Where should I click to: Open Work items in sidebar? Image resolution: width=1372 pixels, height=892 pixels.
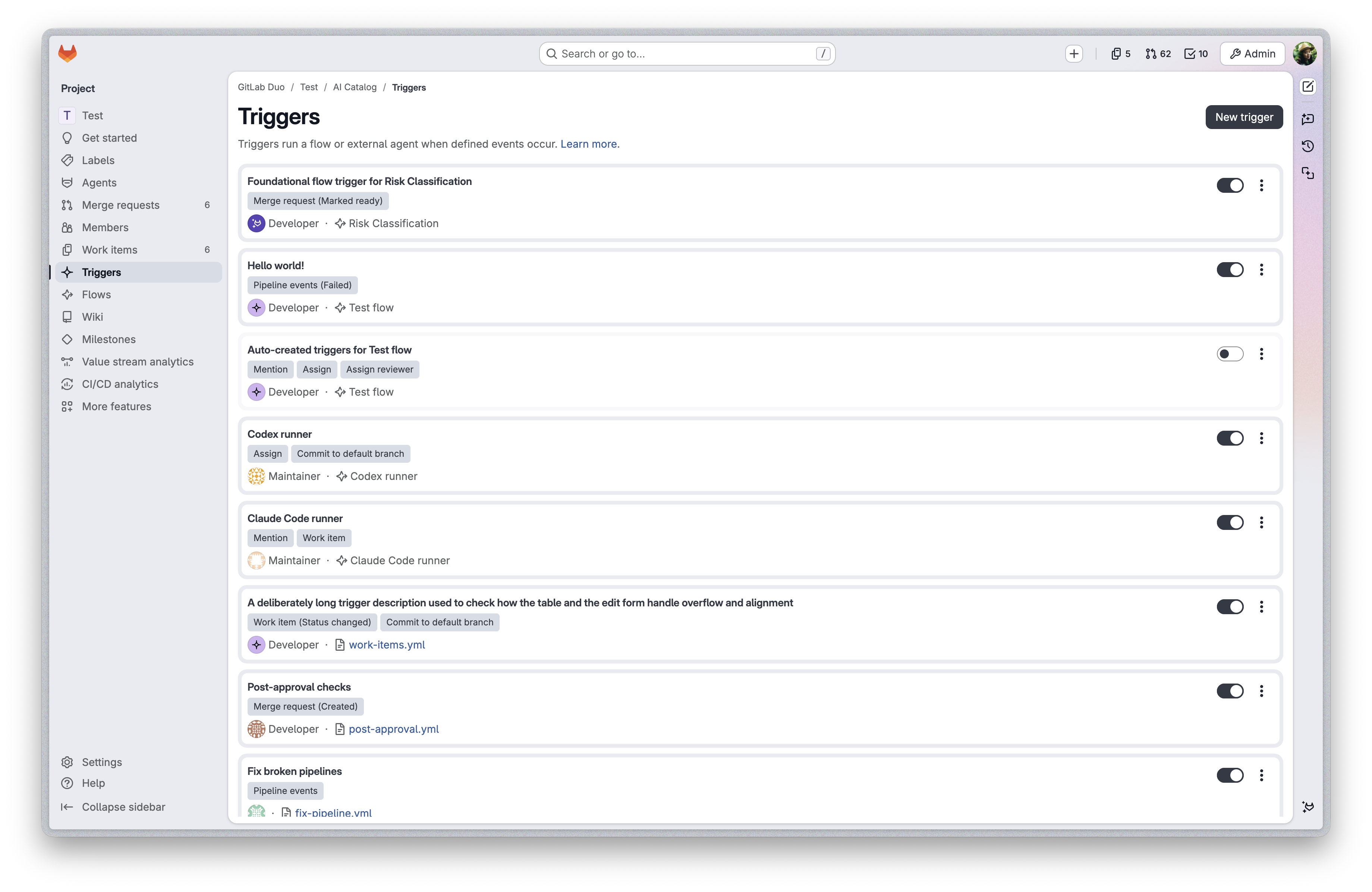click(138, 250)
